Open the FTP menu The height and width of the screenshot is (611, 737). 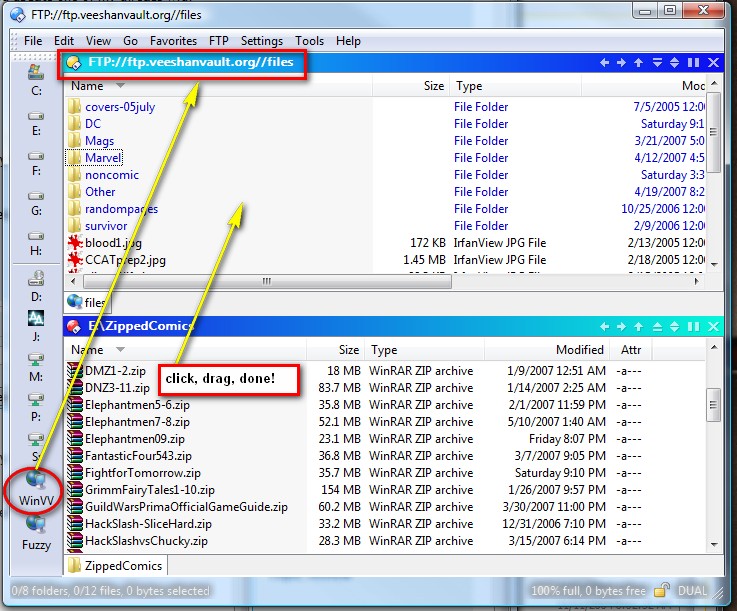[x=219, y=41]
